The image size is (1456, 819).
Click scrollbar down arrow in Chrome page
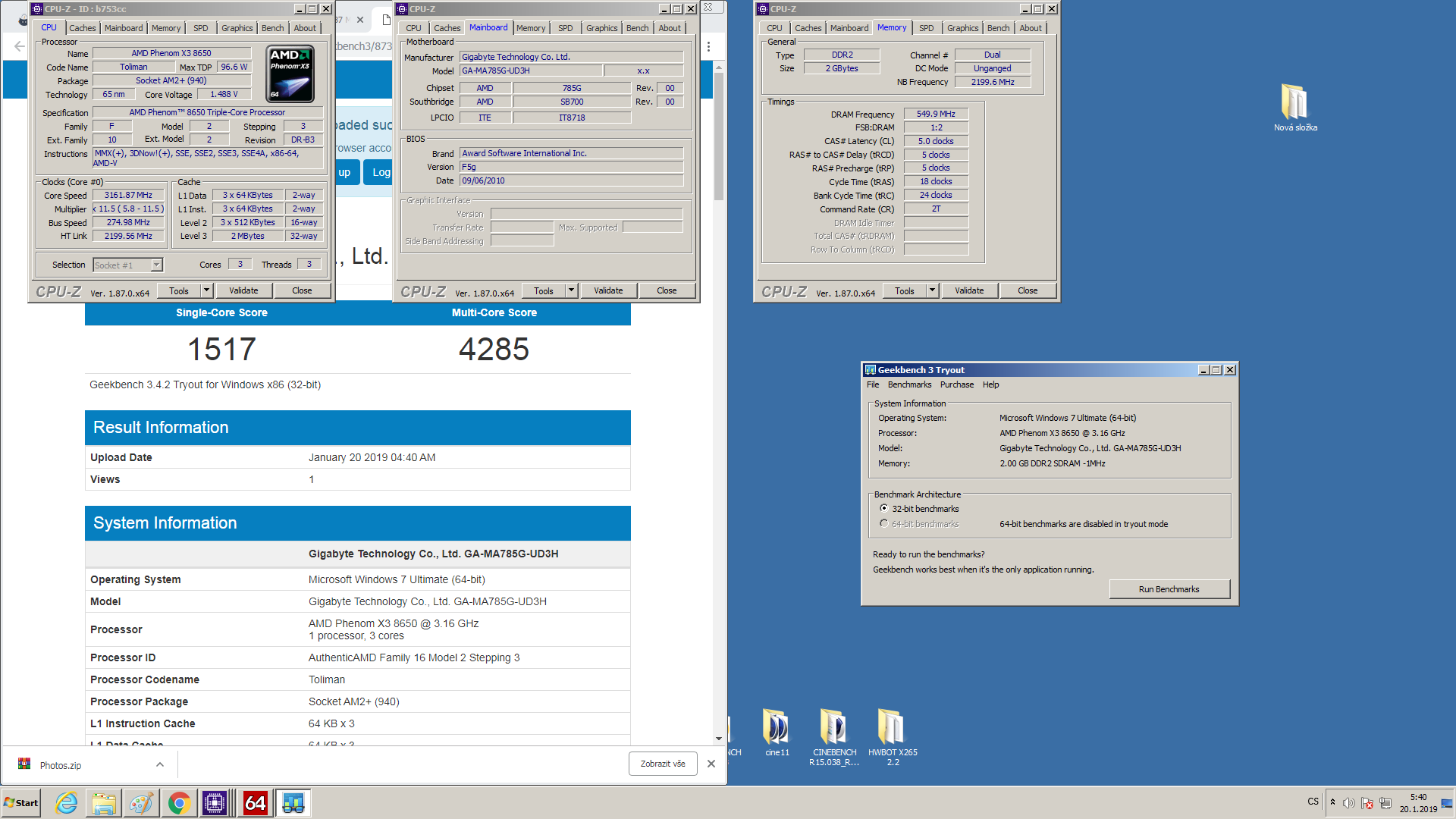(718, 739)
